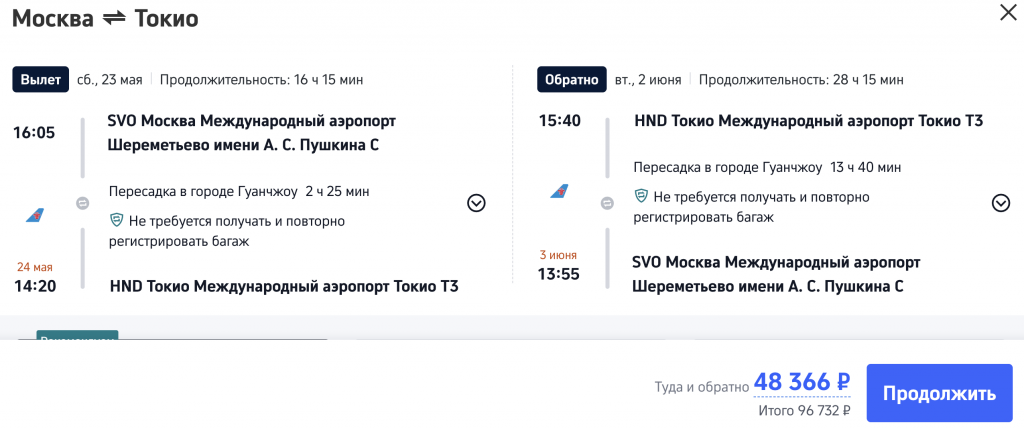Select the Вылет label
This screenshot has height=429, width=1024.
(x=40, y=79)
